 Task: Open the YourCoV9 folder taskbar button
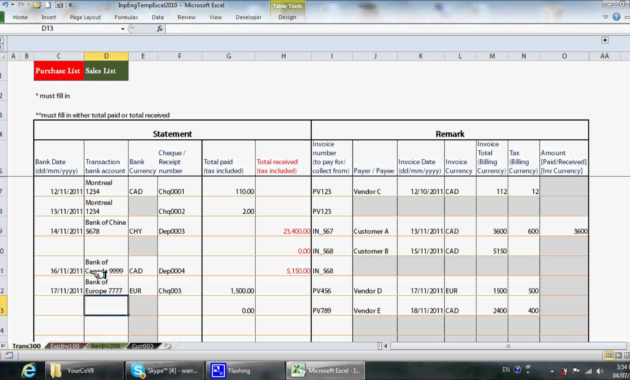pos(83,370)
